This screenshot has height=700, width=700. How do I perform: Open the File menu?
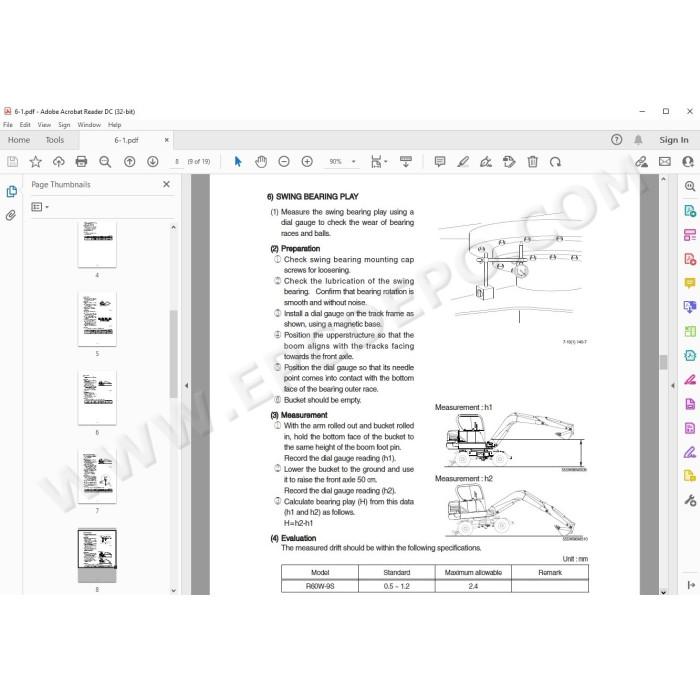pos(8,125)
